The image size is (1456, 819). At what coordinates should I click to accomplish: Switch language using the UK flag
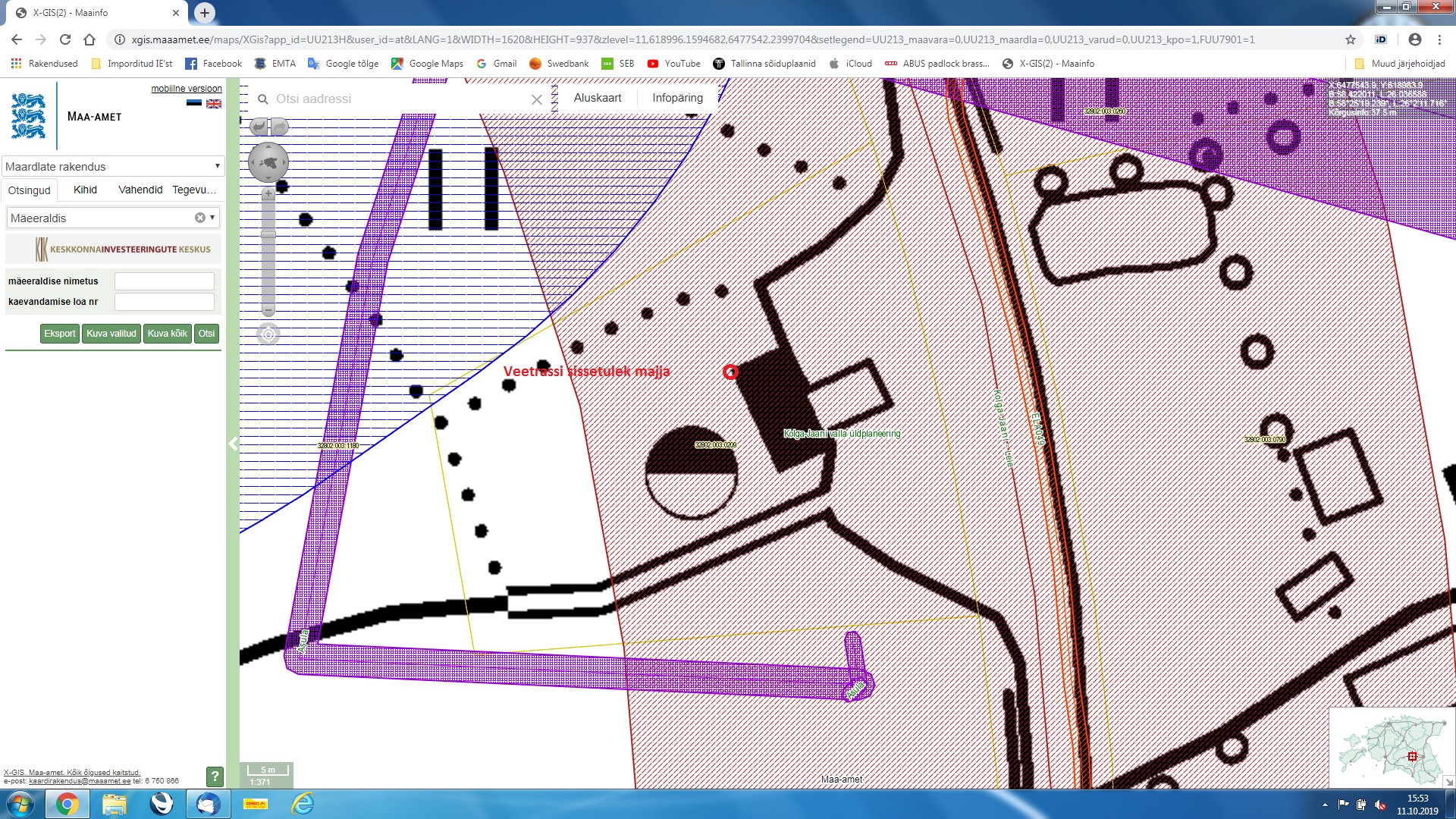214,104
